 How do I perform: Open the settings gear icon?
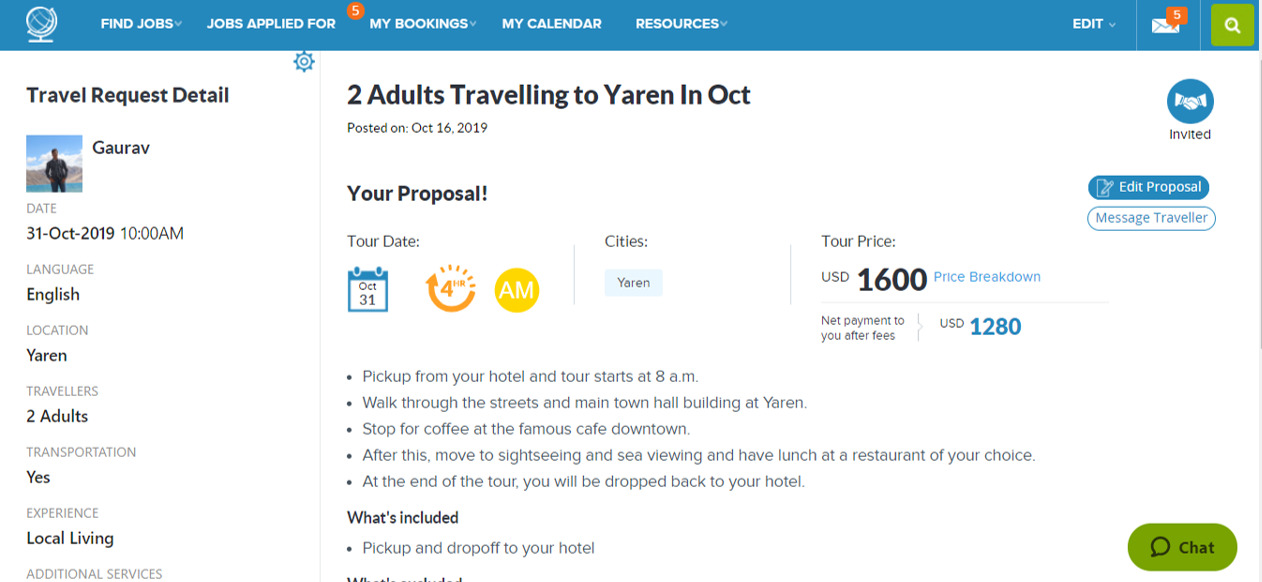[304, 62]
